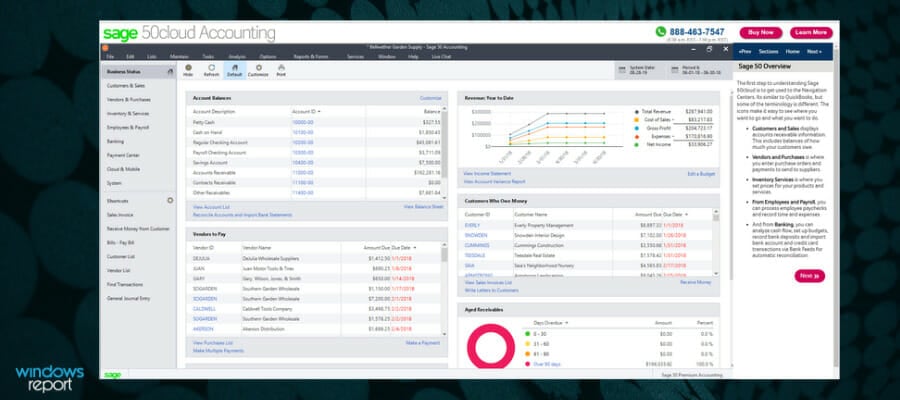This screenshot has width=900, height=400.
Task: Sort by Account ID column arrow
Action: click(x=319, y=111)
